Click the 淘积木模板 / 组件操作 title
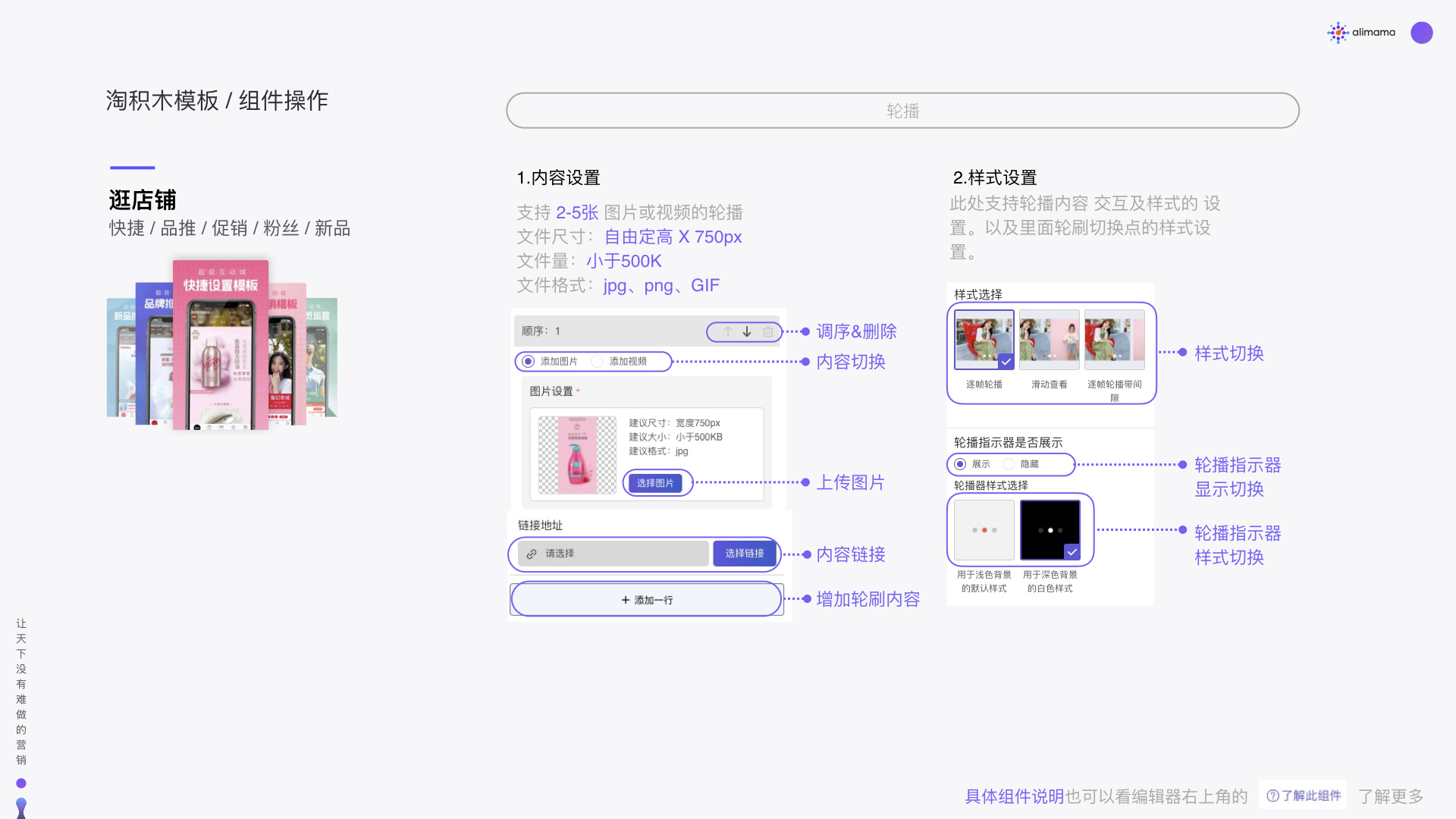This screenshot has height=819, width=1456. point(217,100)
